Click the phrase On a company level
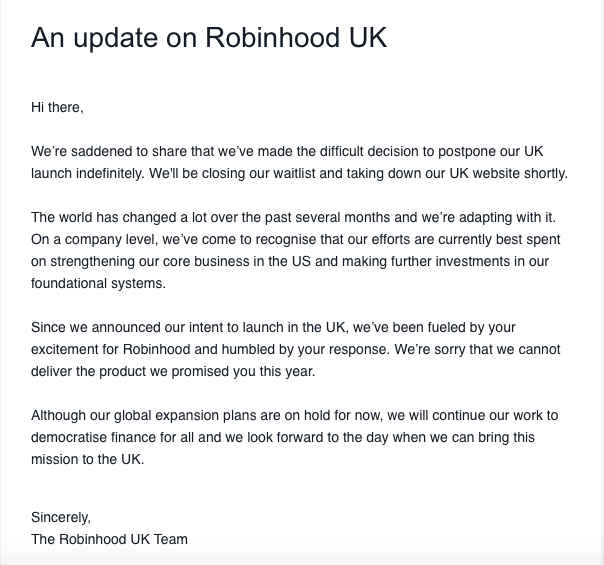The width and height of the screenshot is (604, 565). [94, 239]
